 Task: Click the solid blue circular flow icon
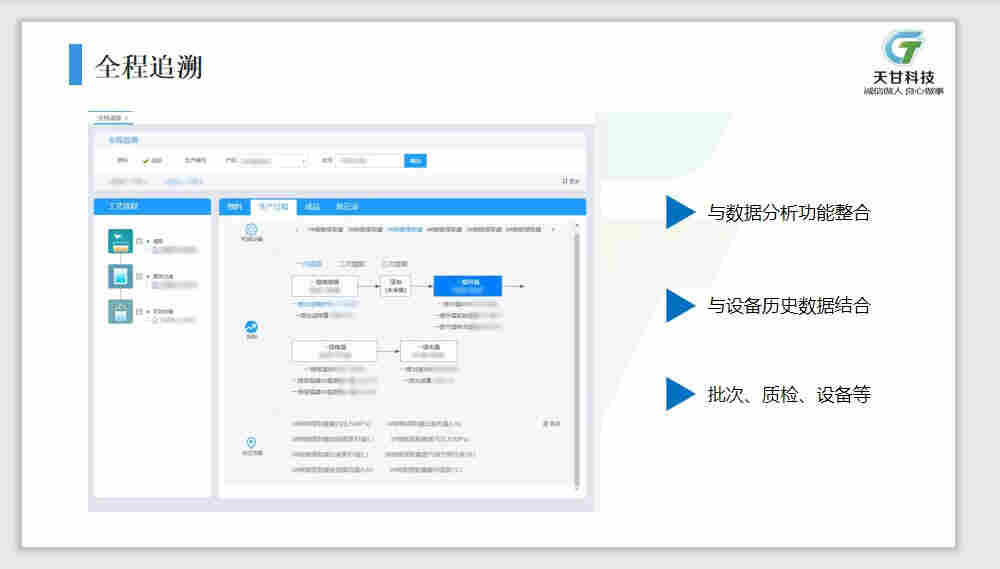click(x=251, y=327)
